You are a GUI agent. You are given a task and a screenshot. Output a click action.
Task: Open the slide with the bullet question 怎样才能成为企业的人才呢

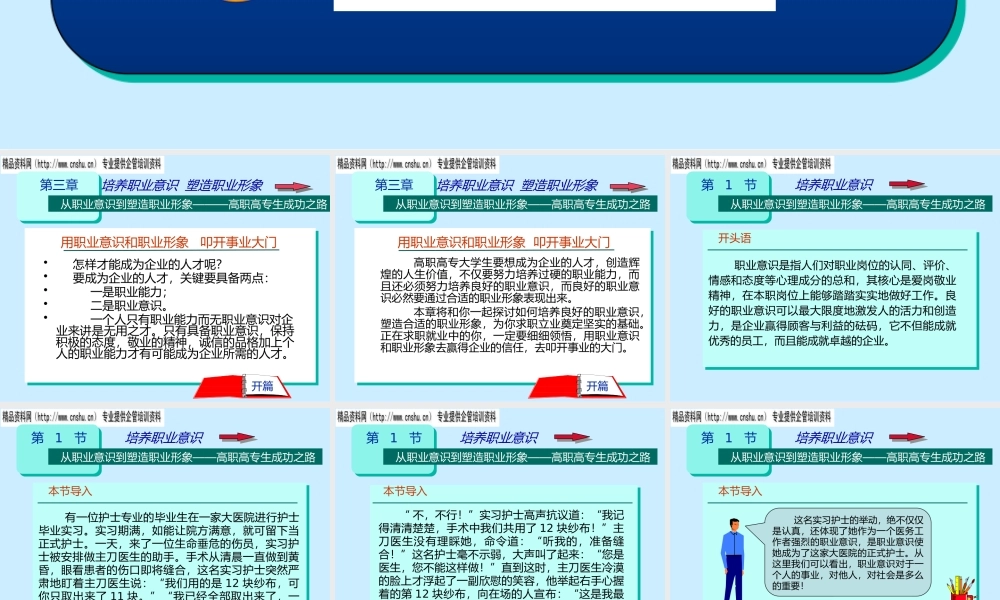point(165,278)
